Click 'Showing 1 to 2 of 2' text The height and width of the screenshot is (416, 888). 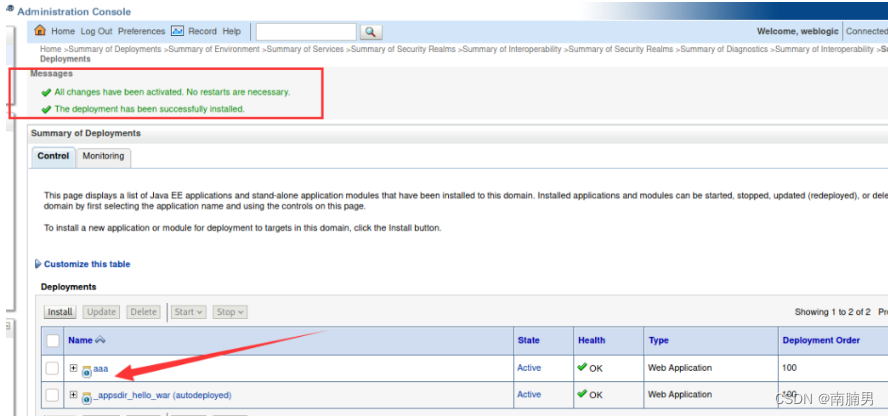(x=832, y=312)
